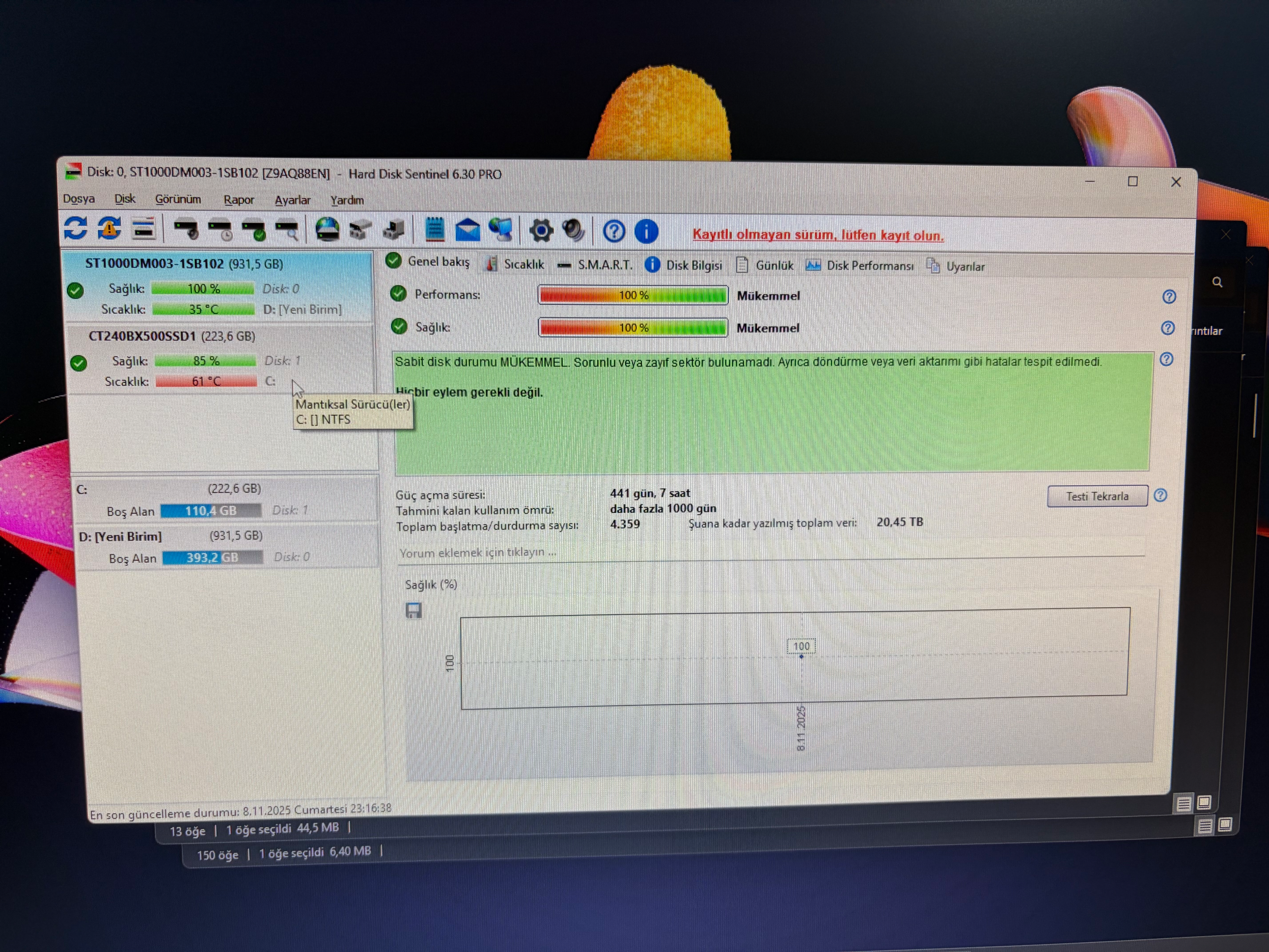The image size is (1269, 952).
Task: Click the blue envelope e-mail icon
Action: pos(468,230)
